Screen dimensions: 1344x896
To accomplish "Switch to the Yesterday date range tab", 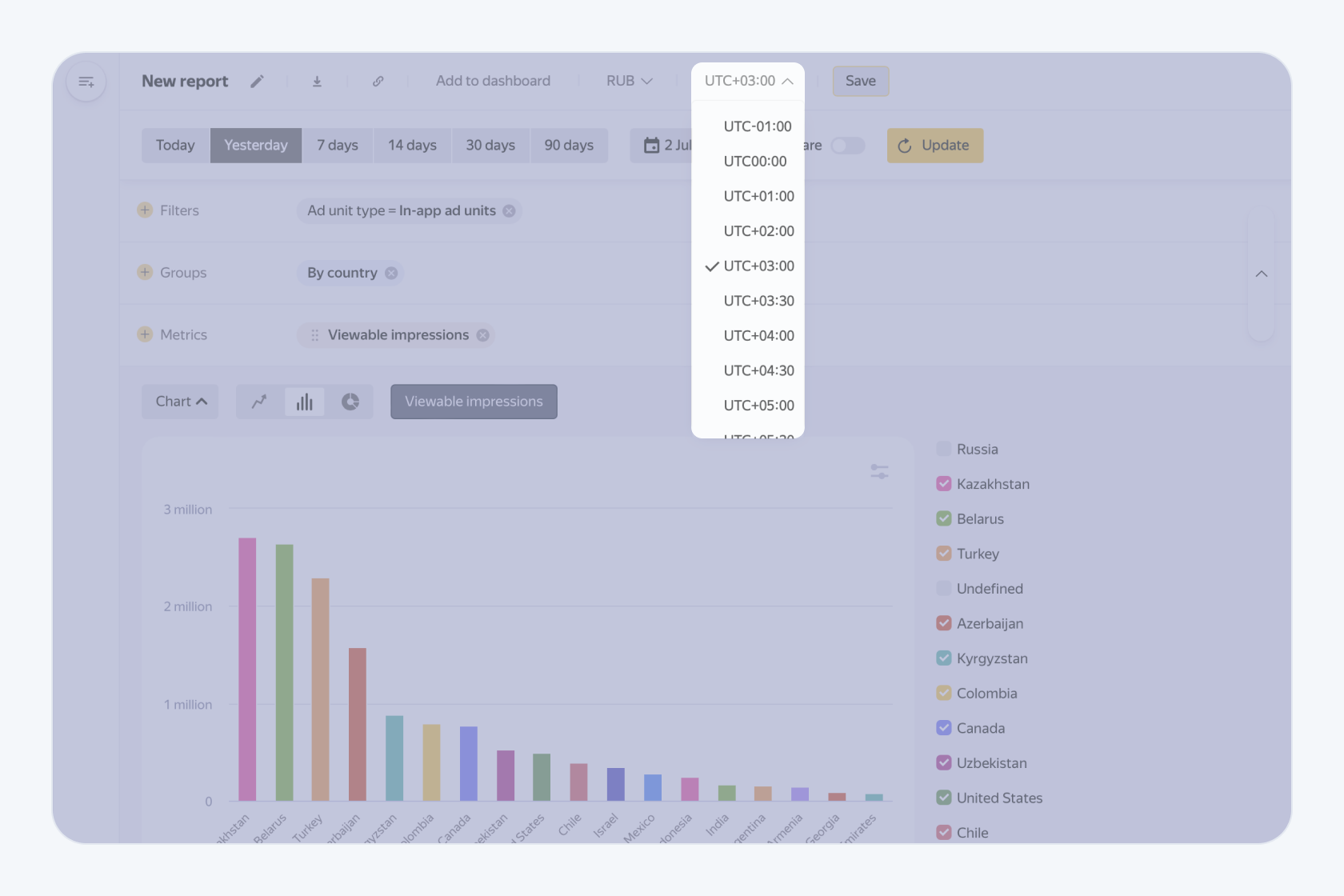I will coord(255,145).
